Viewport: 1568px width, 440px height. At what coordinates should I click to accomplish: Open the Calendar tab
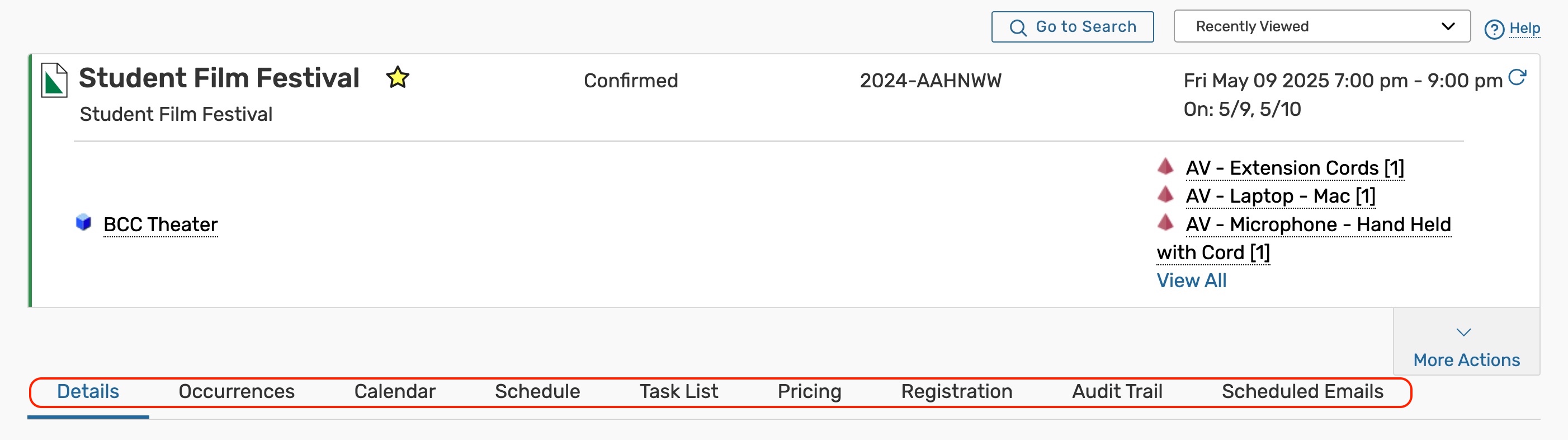[x=394, y=391]
